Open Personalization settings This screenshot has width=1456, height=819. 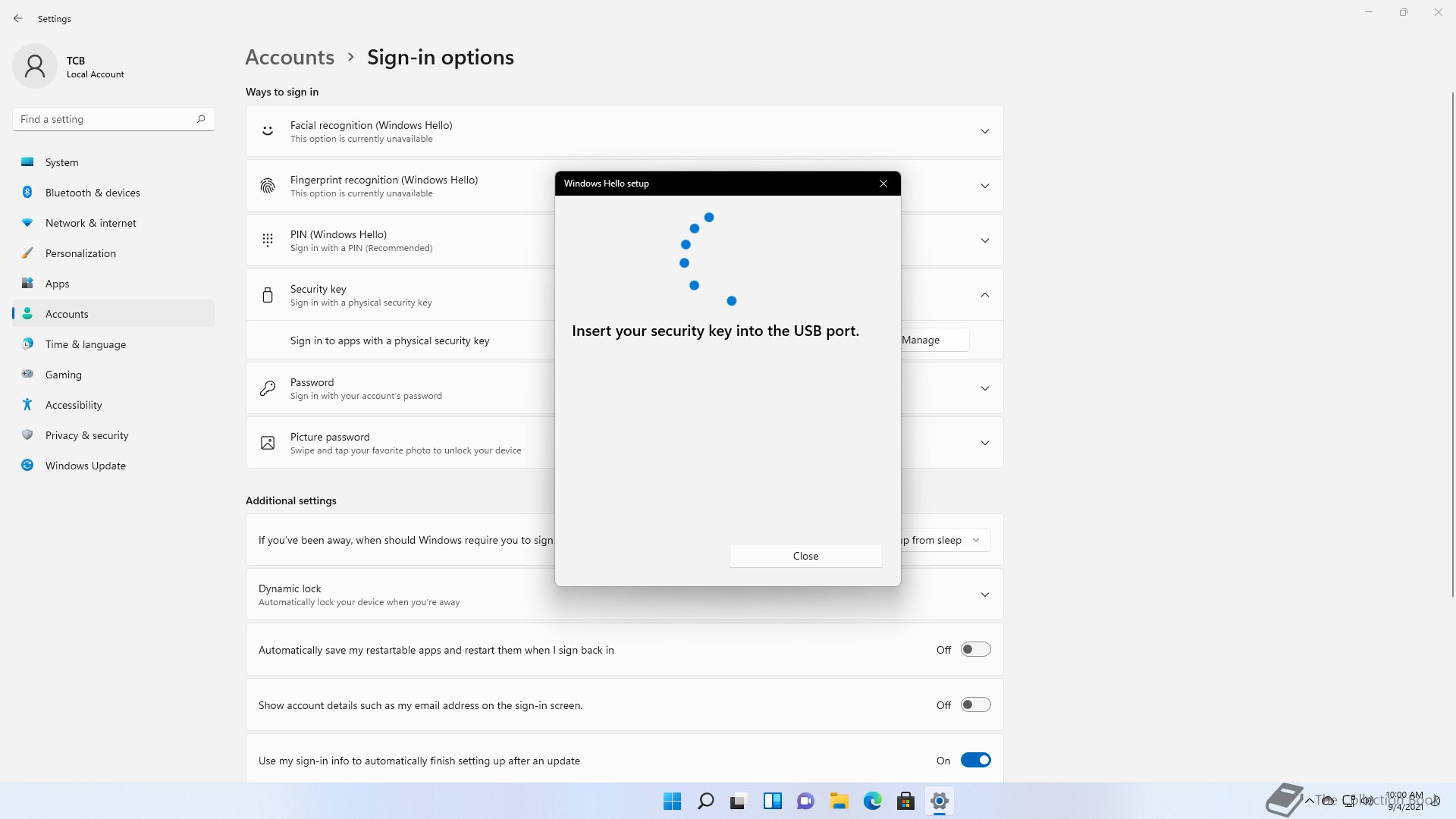[x=114, y=253]
